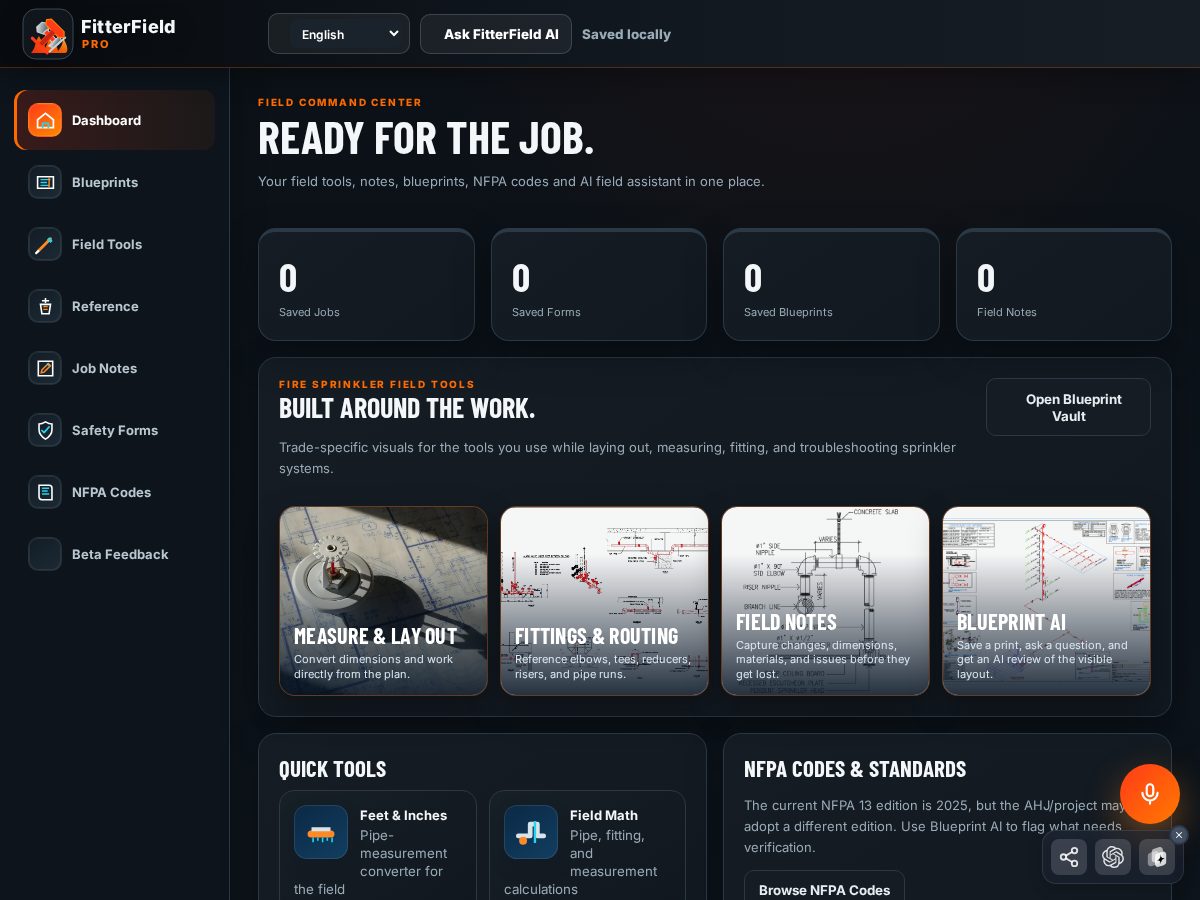Go to Job Notes menu item

pos(114,368)
